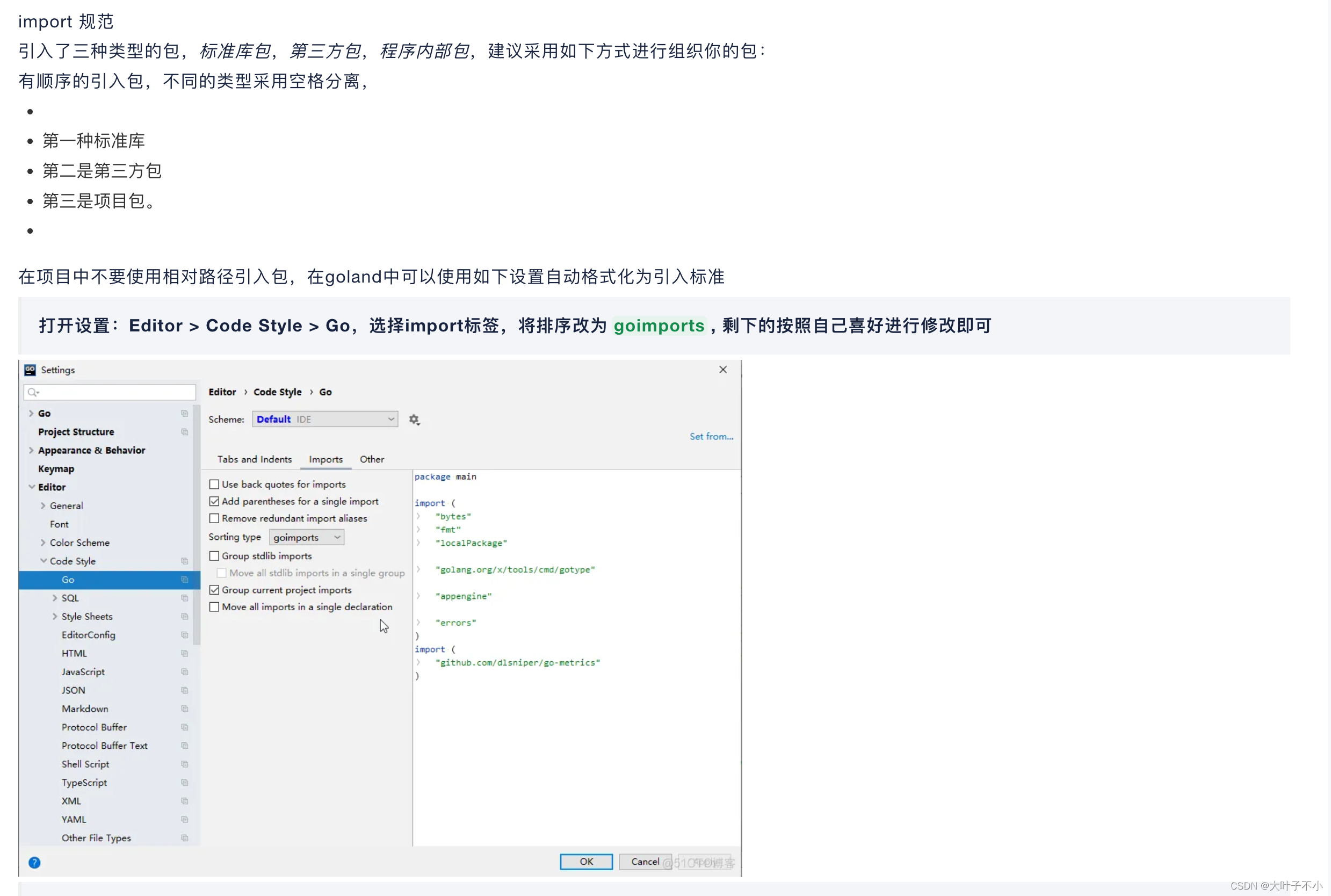
Task: Click the scheme icon next to Markdown
Action: point(185,709)
